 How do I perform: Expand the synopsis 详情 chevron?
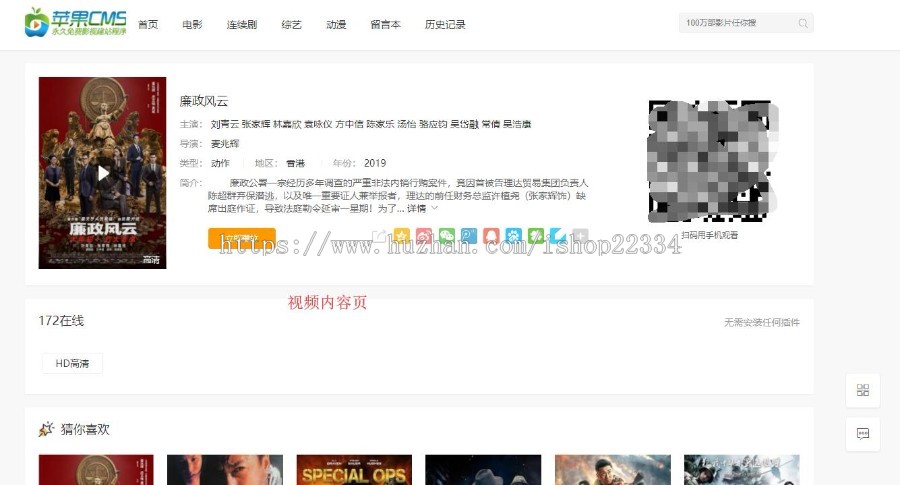pos(435,208)
